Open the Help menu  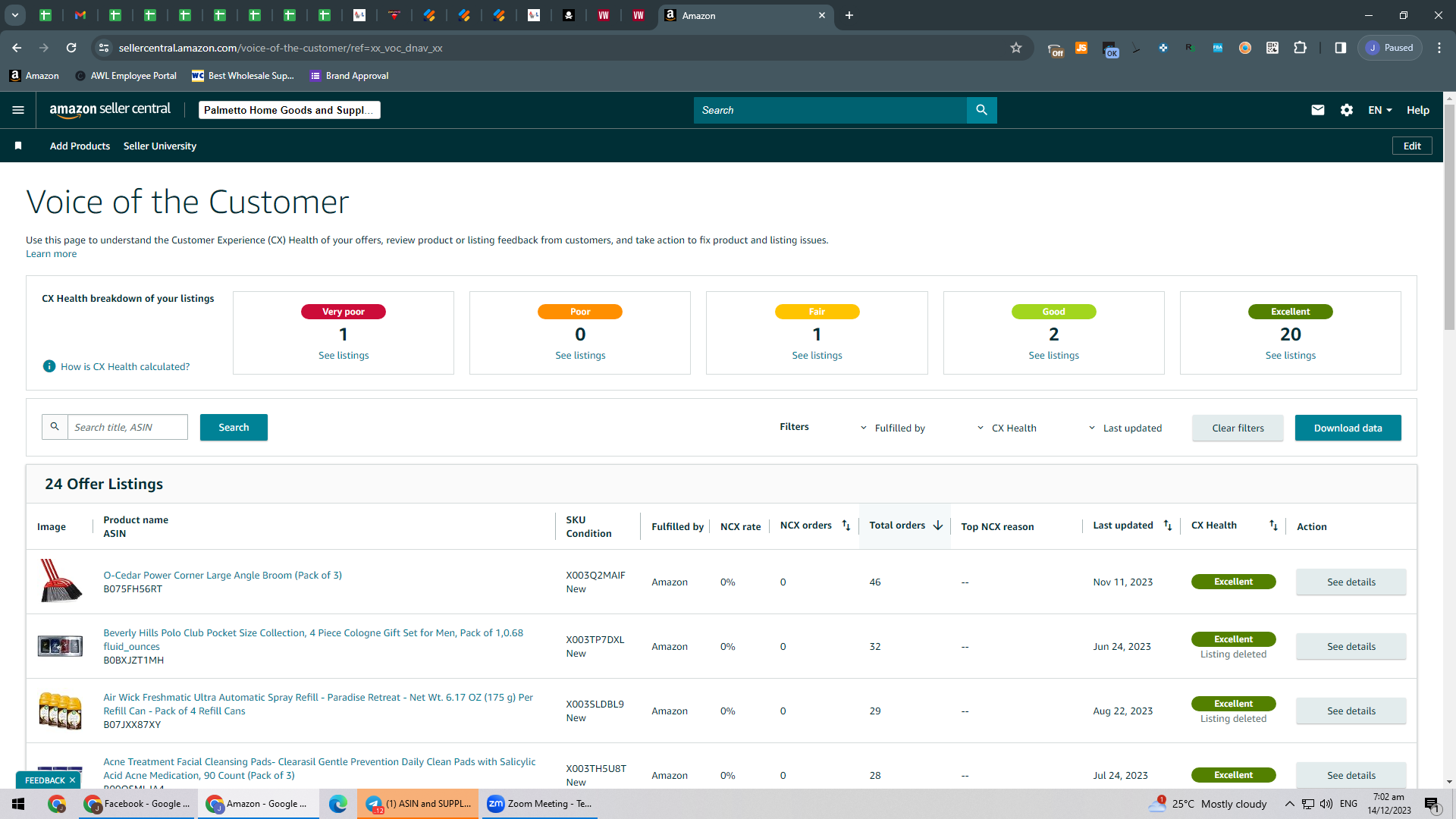(x=1418, y=110)
